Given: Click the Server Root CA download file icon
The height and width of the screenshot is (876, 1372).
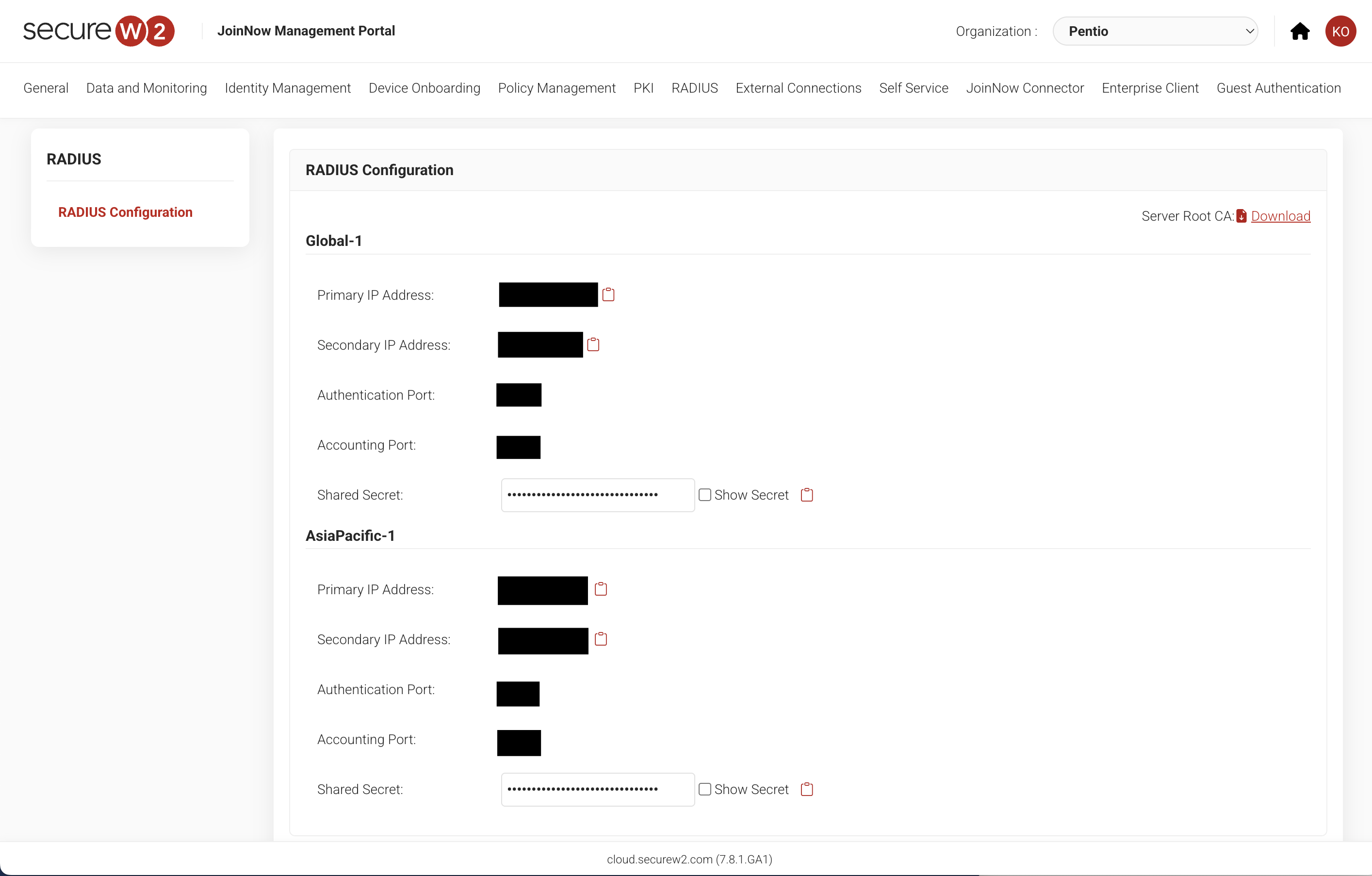Looking at the screenshot, I should [1241, 216].
